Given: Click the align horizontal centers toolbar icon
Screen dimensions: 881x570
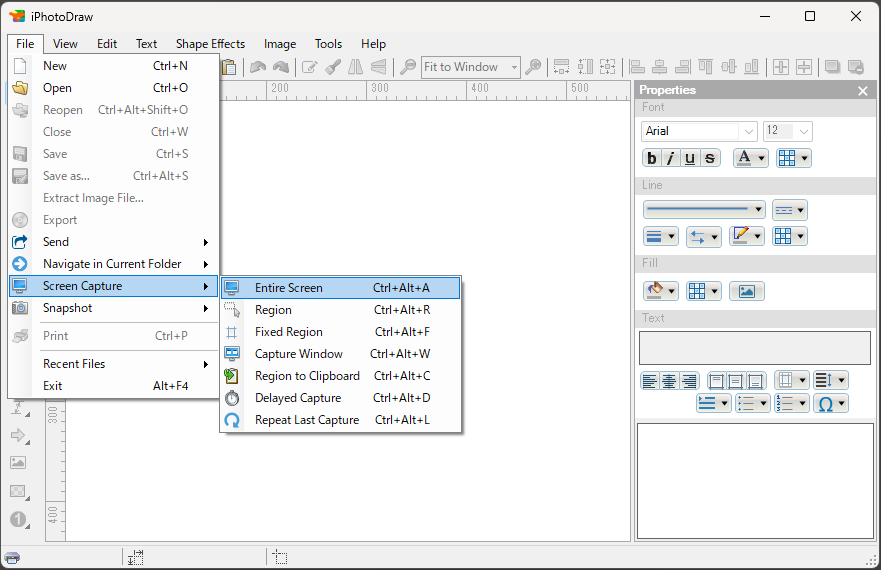Looking at the screenshot, I should coord(660,67).
